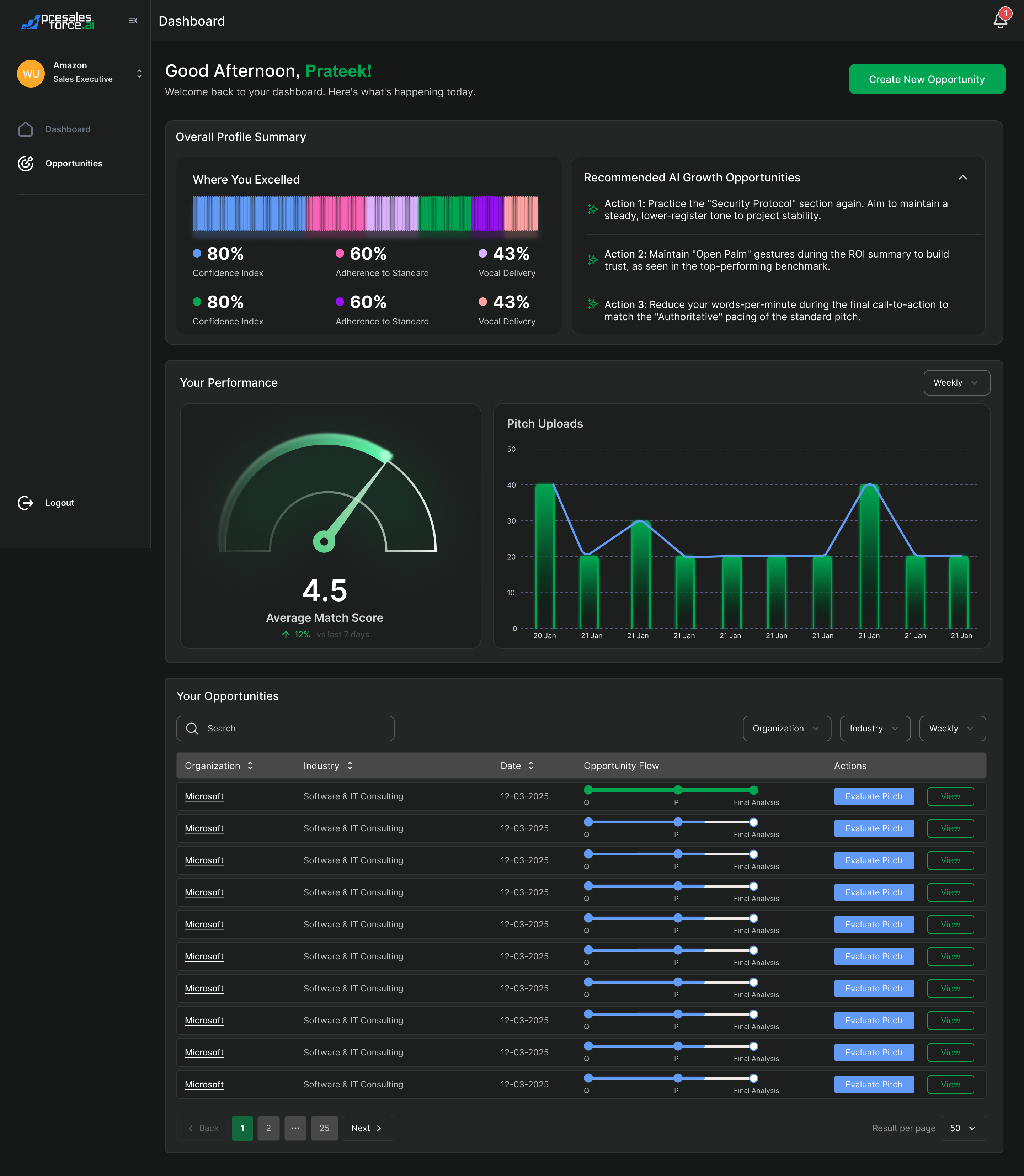
Task: Toggle sort order on the Date column
Action: [x=532, y=766]
